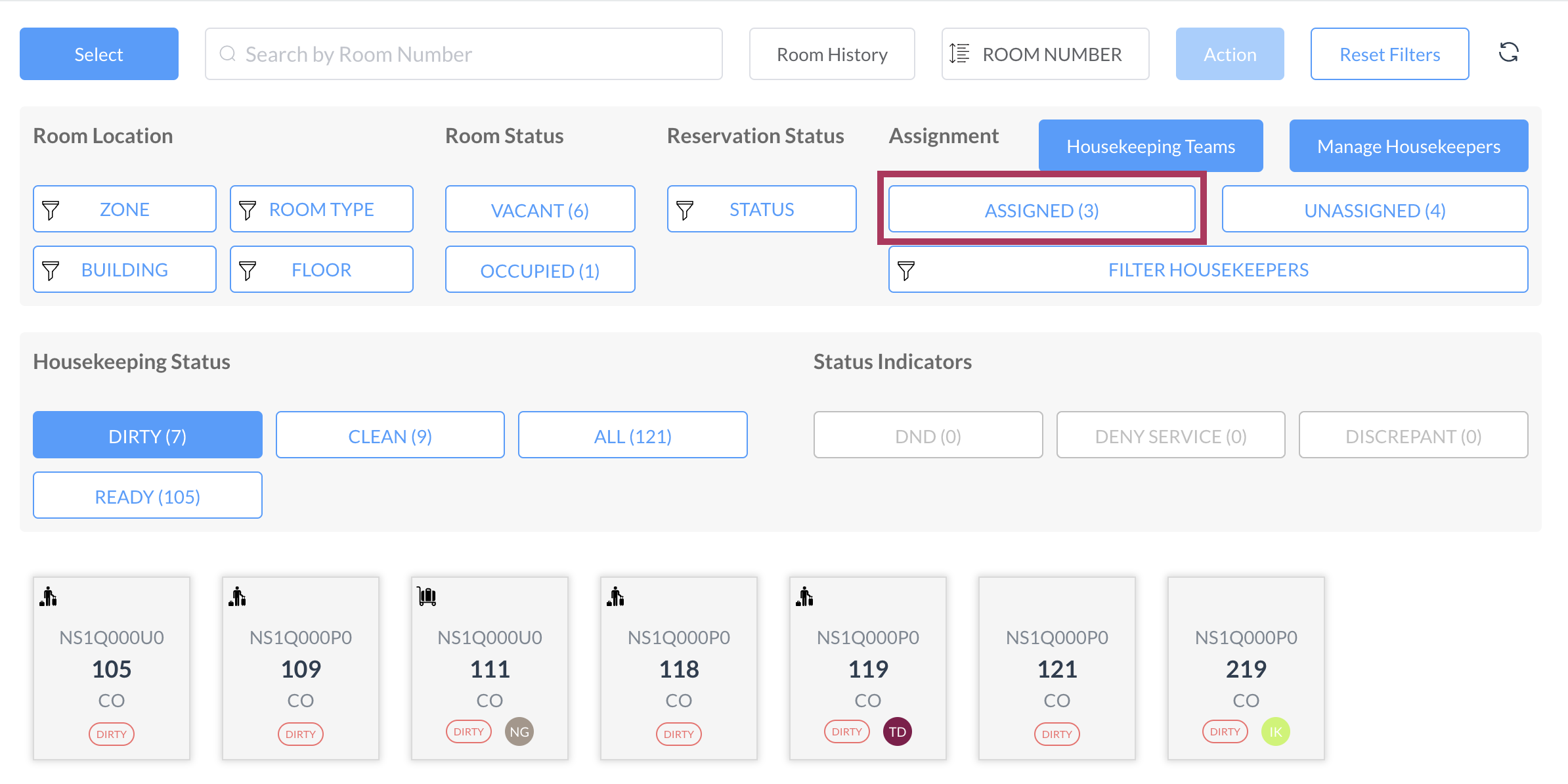Click the TD housekeeper badge on room 119
This screenshot has height=784, width=1568.
coord(897,731)
